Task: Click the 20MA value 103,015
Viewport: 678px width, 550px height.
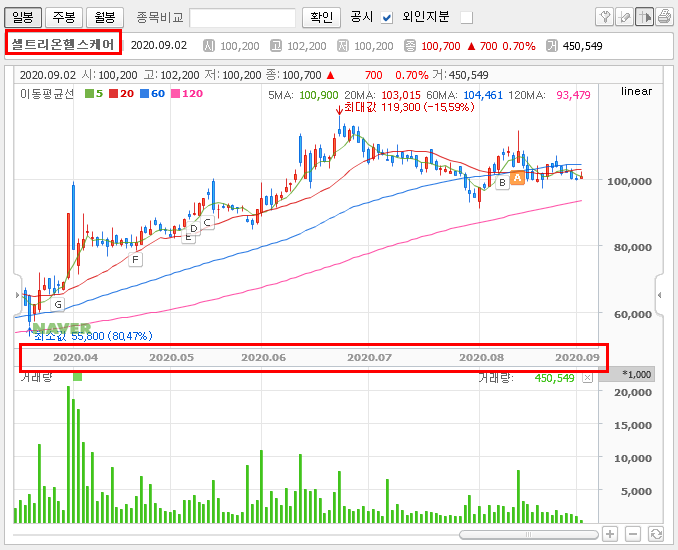Action: [x=400, y=95]
